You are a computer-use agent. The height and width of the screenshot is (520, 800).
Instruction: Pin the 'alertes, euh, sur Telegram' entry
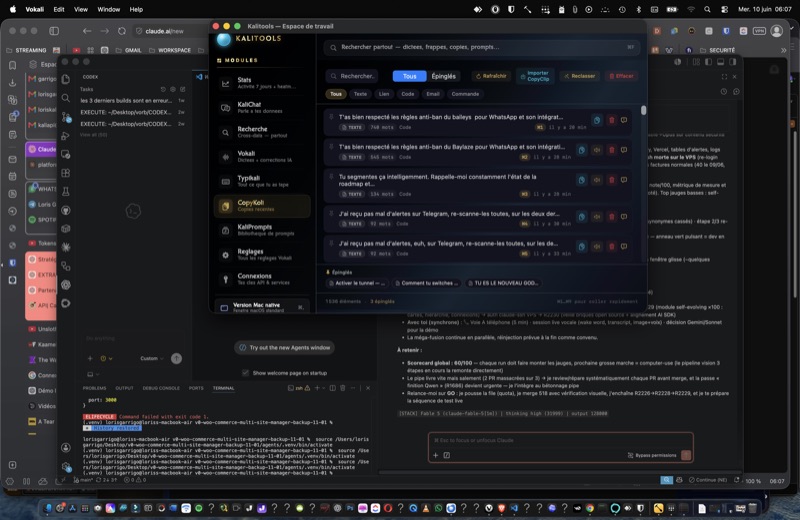point(331,243)
